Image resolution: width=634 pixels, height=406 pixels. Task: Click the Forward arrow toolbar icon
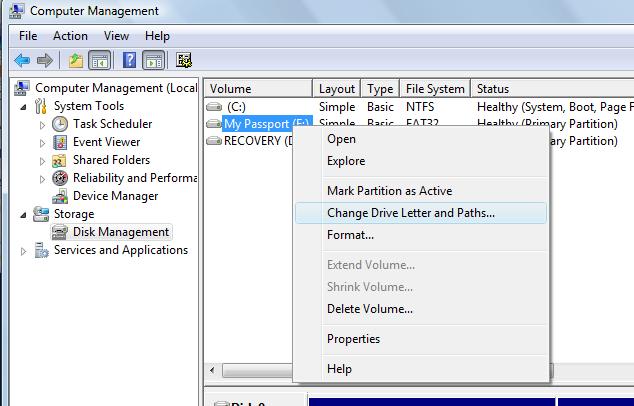(x=45, y=61)
